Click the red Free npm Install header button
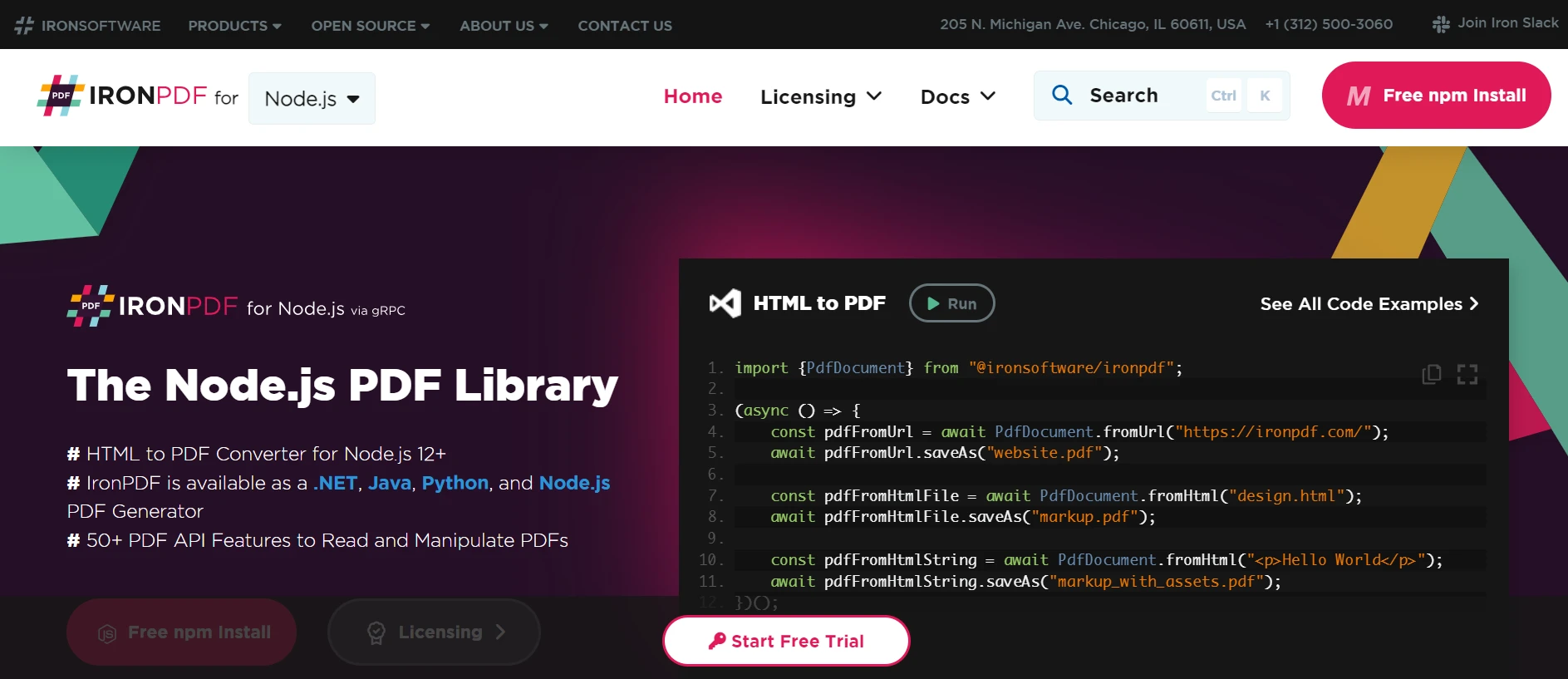The height and width of the screenshot is (679, 1568). pyautogui.click(x=1436, y=95)
